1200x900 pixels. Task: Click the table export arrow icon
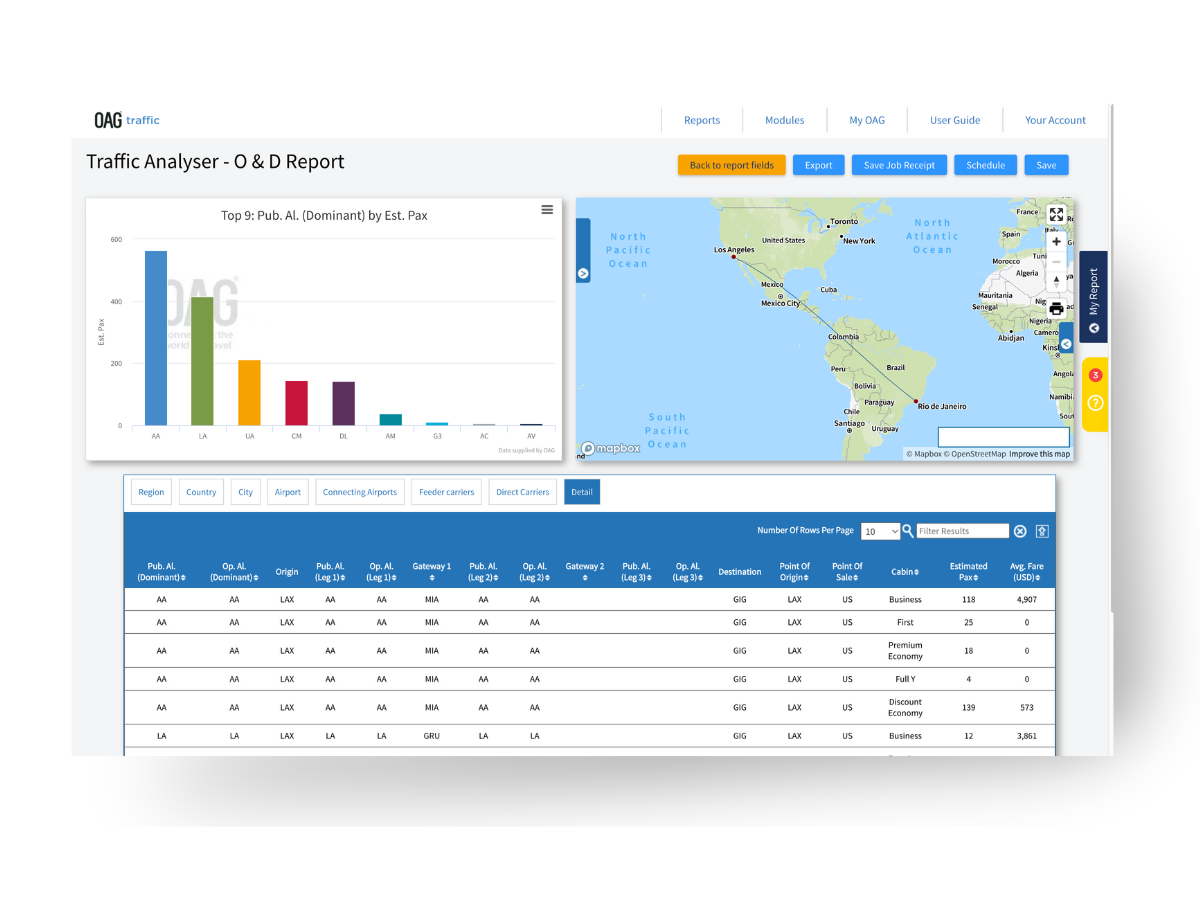[x=1042, y=532]
